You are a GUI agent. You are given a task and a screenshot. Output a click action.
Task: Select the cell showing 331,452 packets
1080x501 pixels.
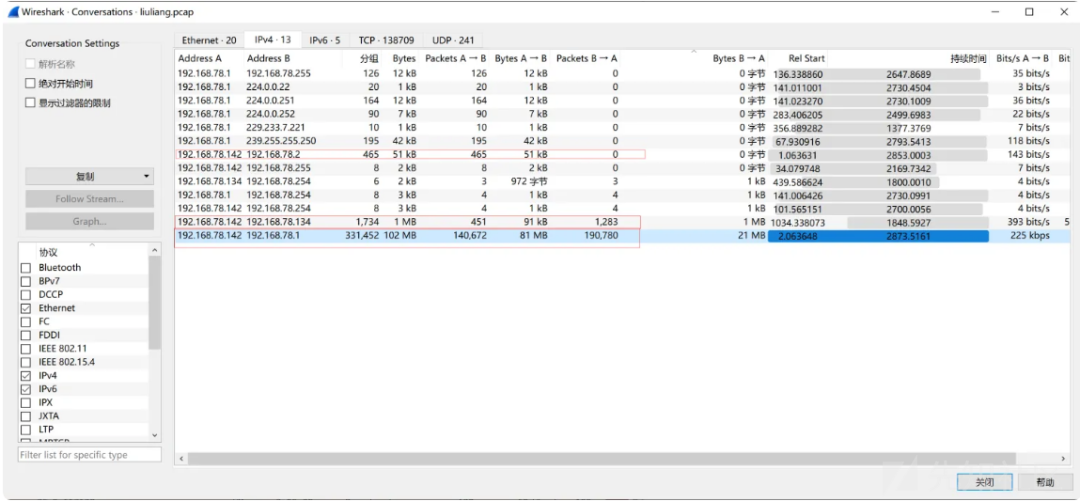tap(362, 236)
